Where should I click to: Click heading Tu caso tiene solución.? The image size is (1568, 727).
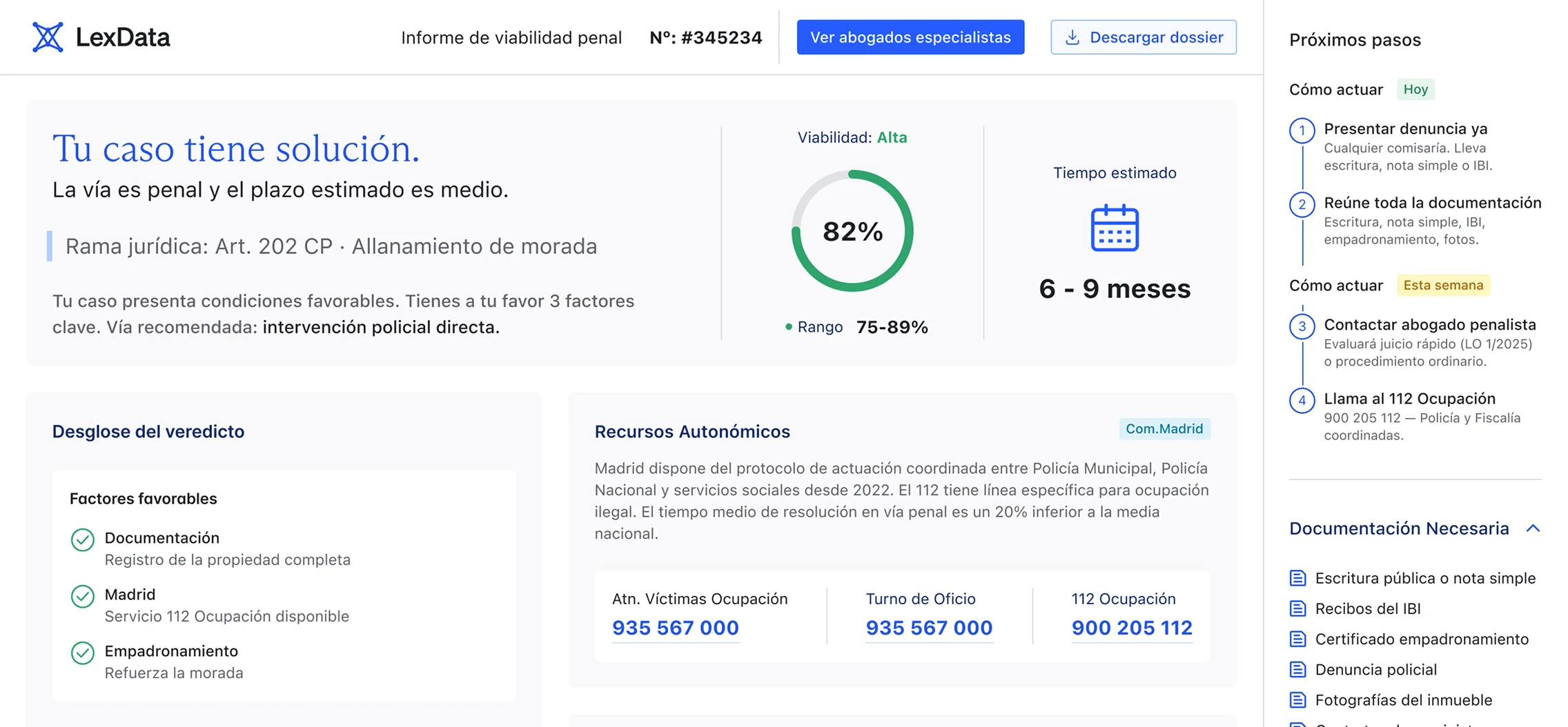tap(236, 148)
